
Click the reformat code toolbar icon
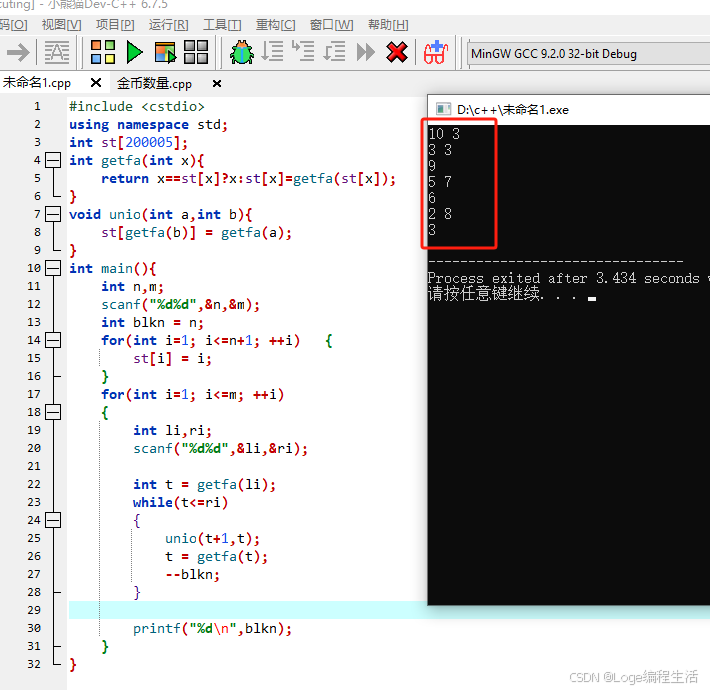[x=57, y=53]
